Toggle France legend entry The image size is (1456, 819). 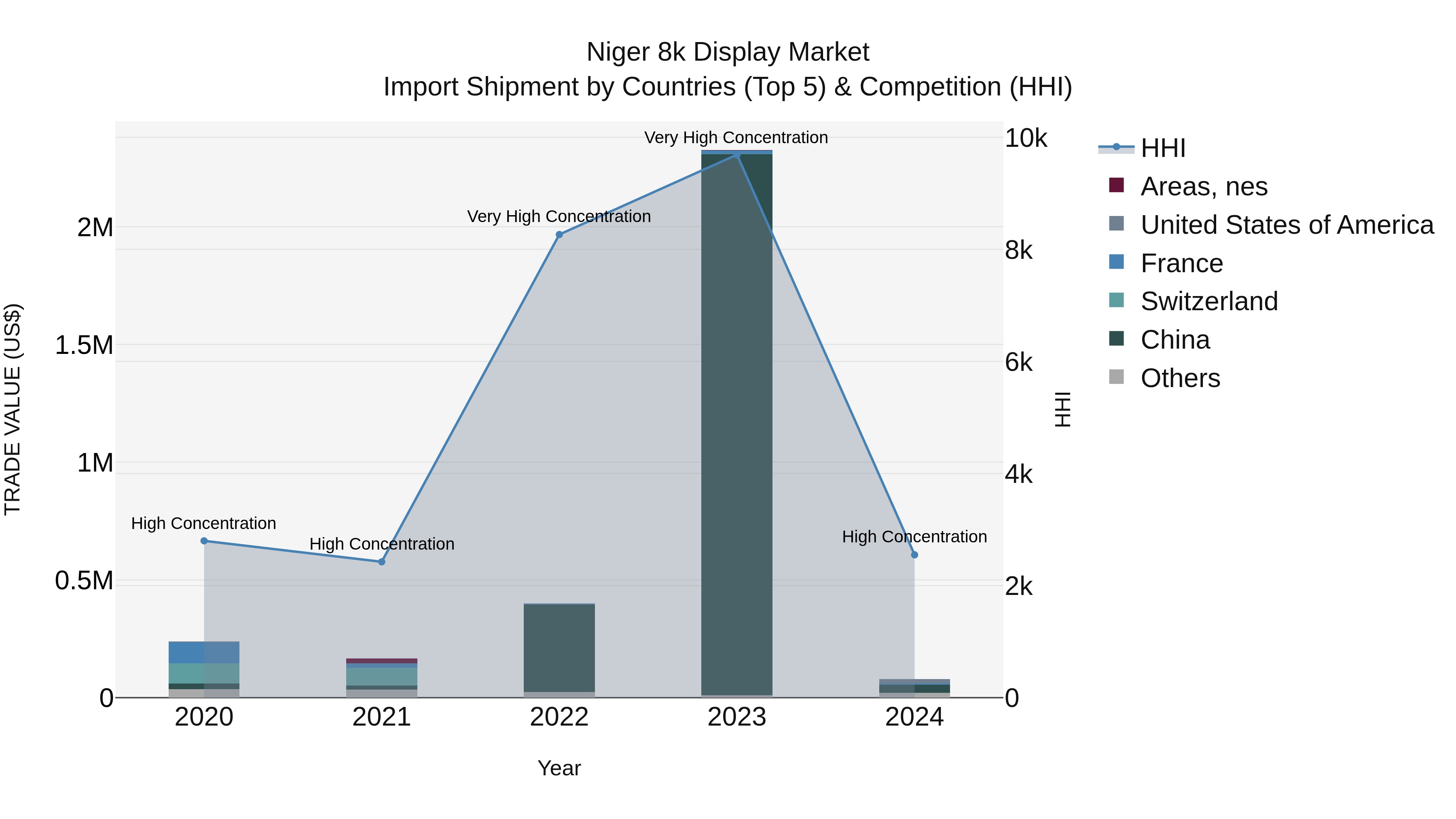1166,263
